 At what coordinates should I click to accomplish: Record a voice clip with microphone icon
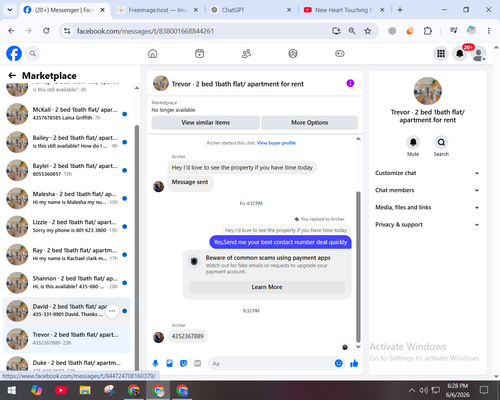[x=155, y=363]
